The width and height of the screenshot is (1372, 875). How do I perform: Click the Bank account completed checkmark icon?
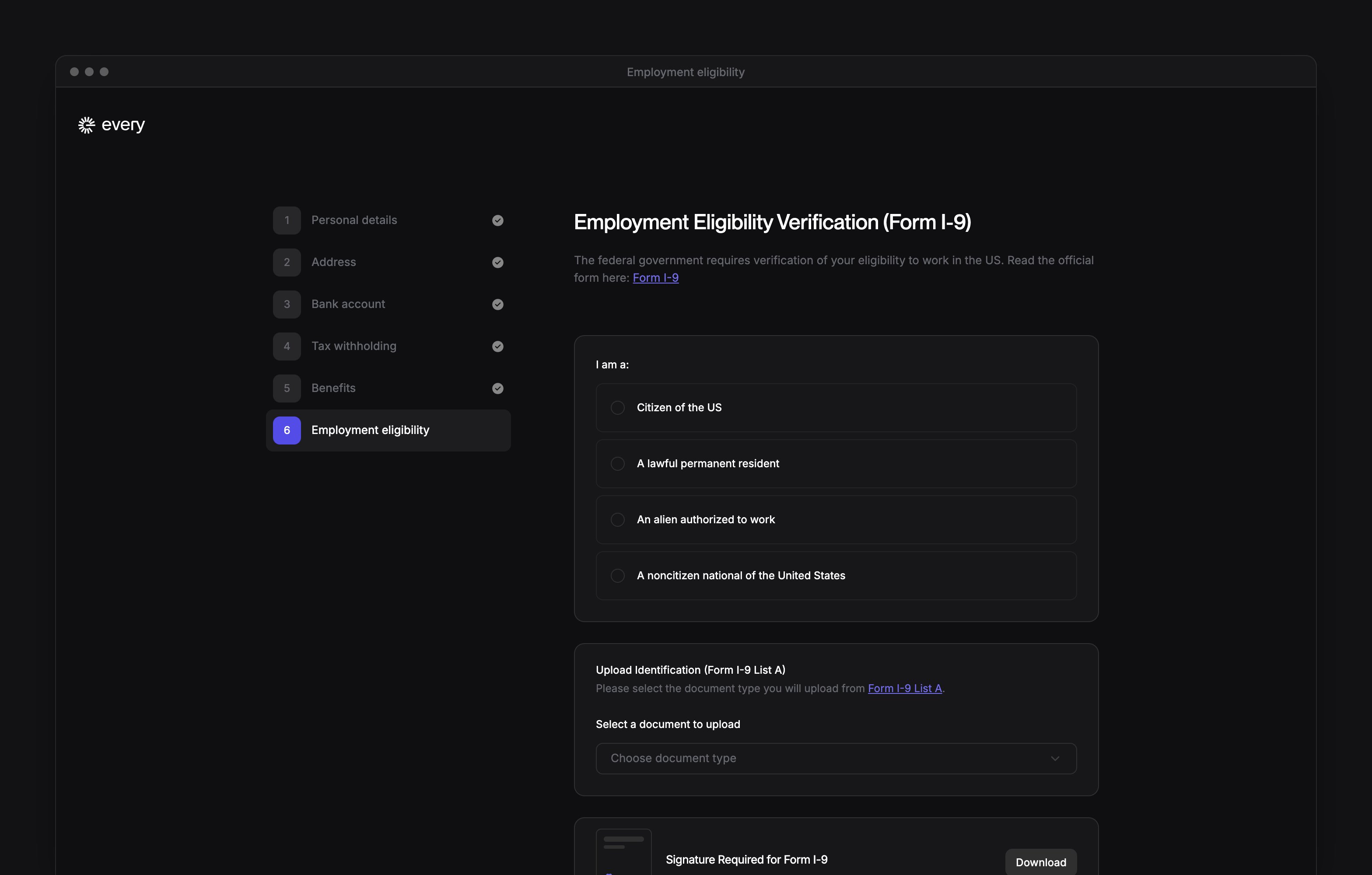(497, 304)
